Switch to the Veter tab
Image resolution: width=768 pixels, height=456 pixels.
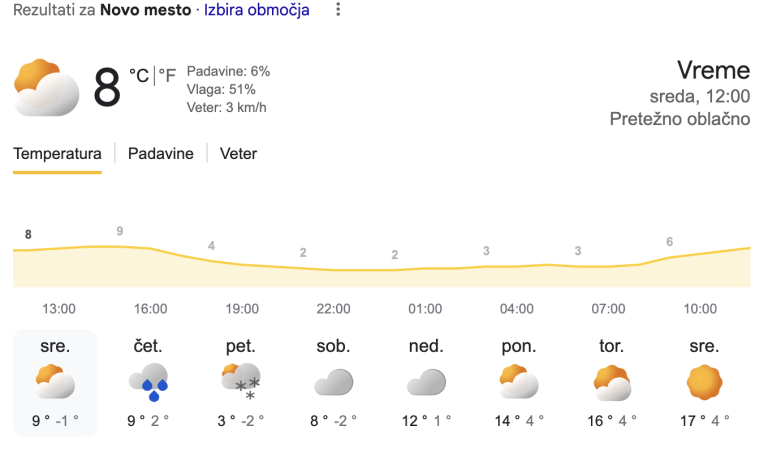click(238, 154)
